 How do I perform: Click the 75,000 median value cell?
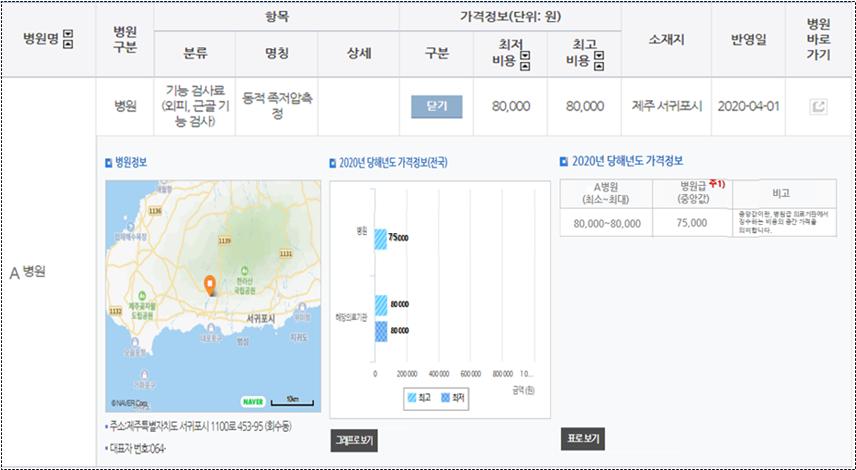(692, 223)
